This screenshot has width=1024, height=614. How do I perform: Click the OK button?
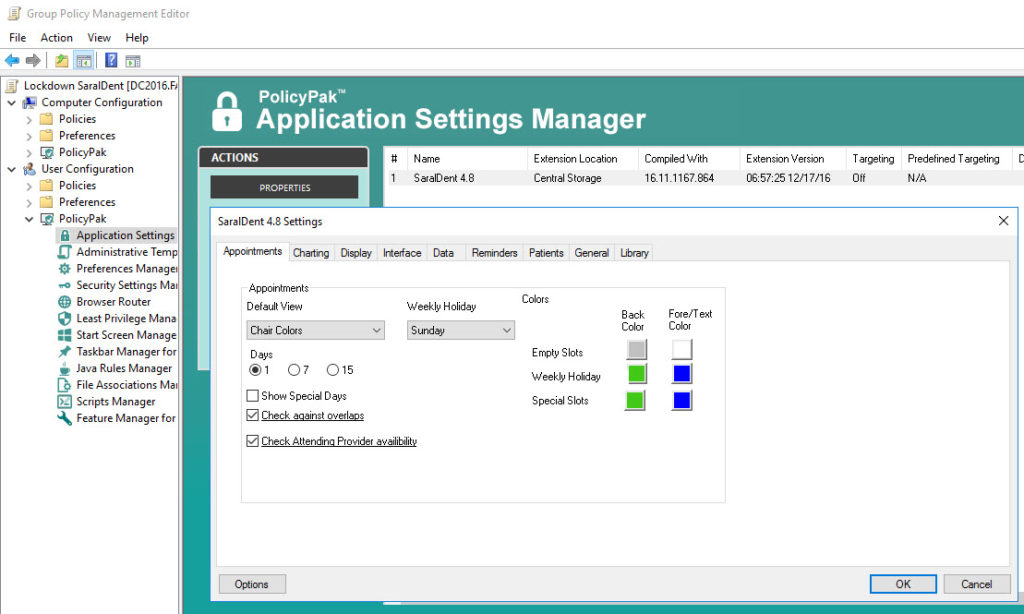(903, 584)
